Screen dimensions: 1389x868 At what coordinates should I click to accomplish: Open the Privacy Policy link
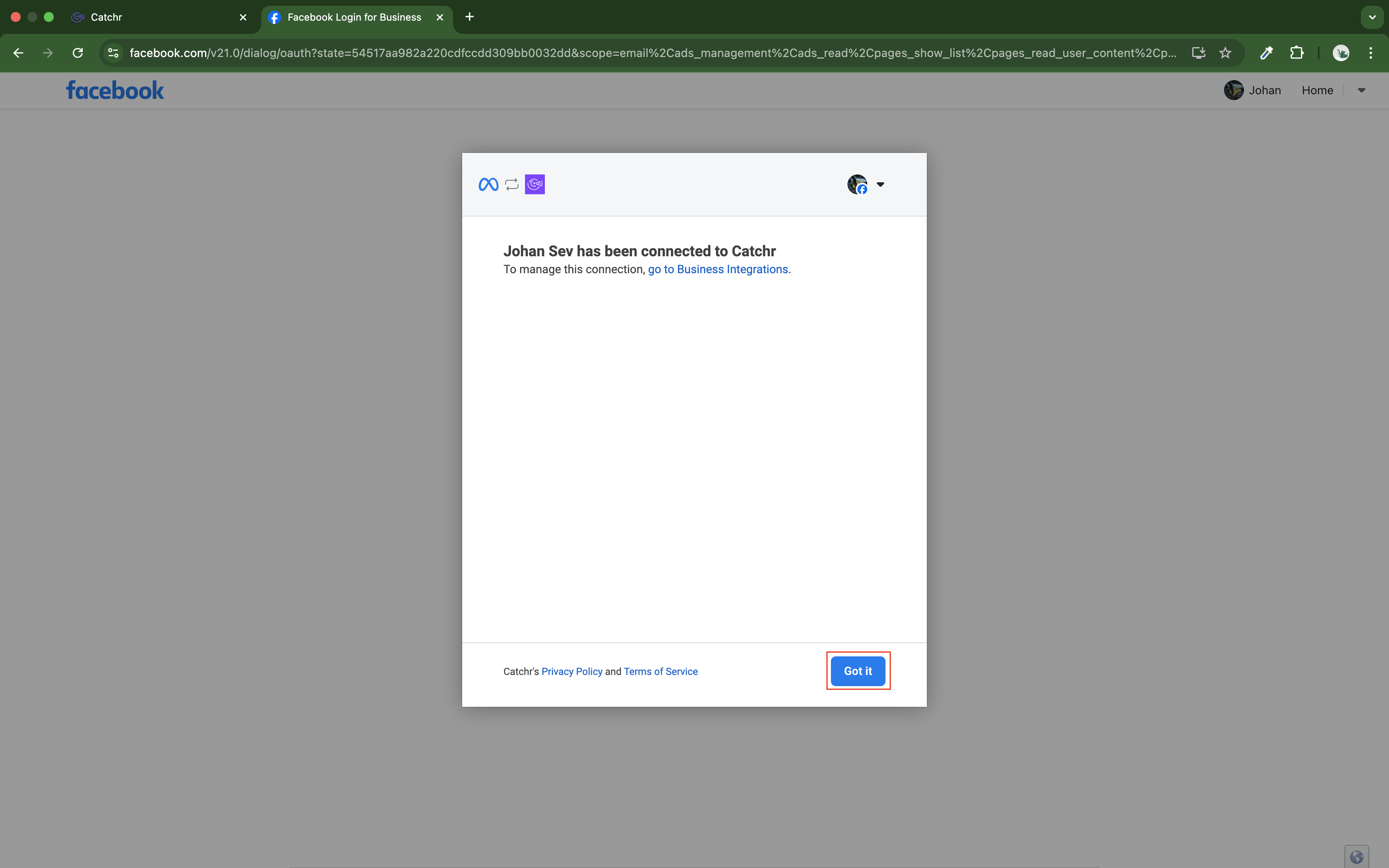572,671
